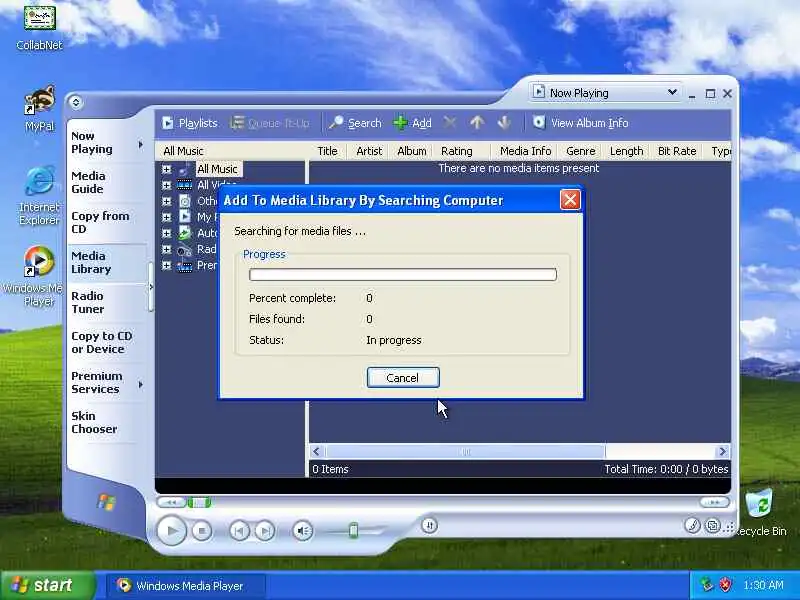Click the Stop playback button
This screenshot has width=800, height=600.
click(x=202, y=531)
